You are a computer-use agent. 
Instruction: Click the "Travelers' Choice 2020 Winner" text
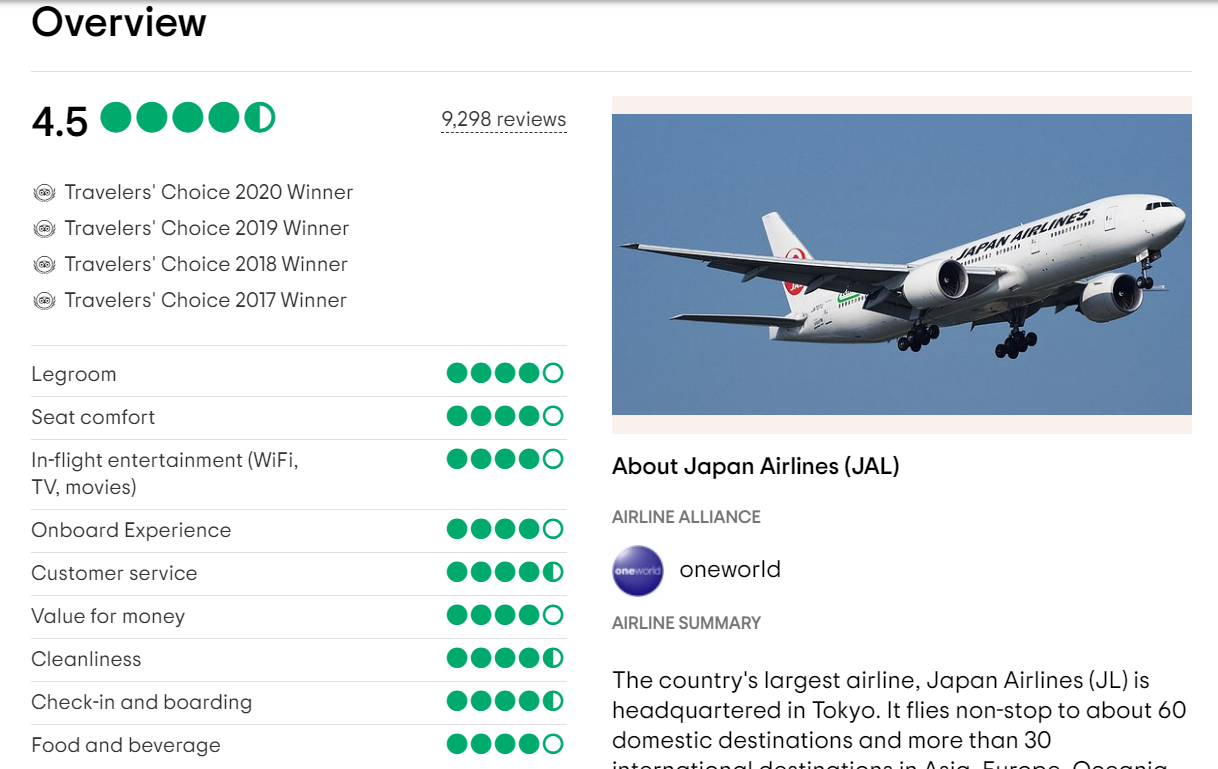click(209, 192)
